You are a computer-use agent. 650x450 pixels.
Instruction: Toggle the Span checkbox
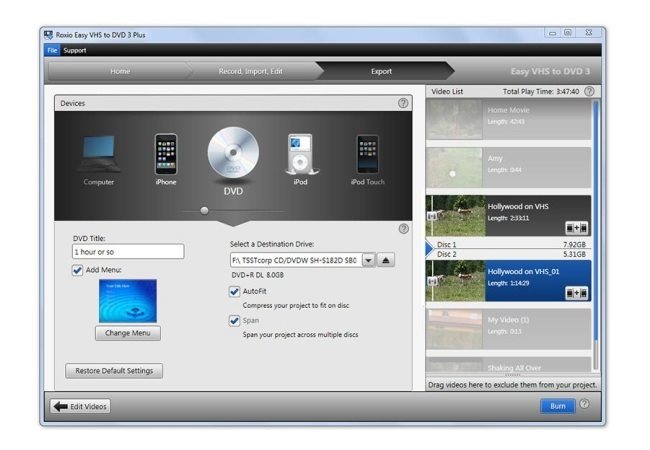pos(234,321)
